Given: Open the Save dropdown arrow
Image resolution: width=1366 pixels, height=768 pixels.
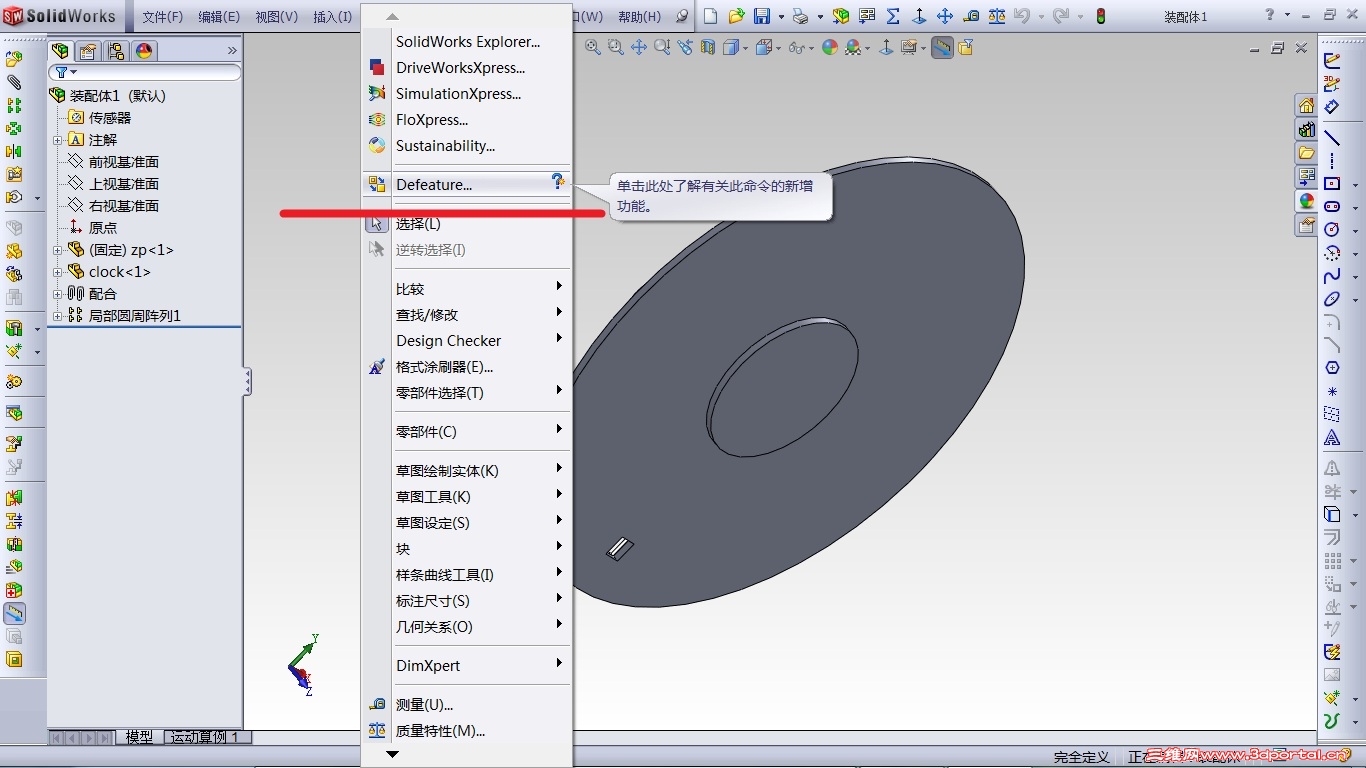Looking at the screenshot, I should point(781,16).
